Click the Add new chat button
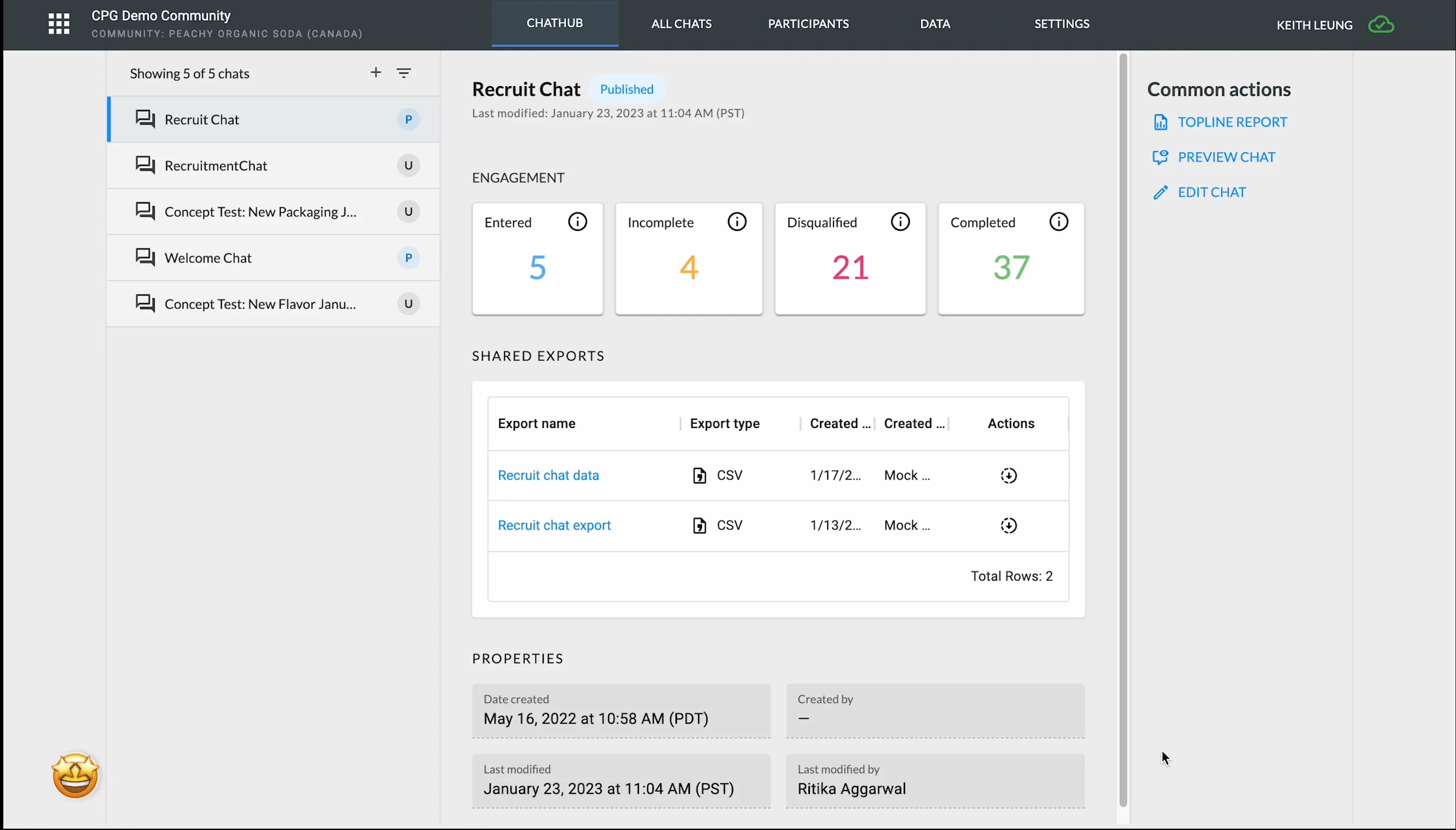1456x830 pixels. (376, 72)
